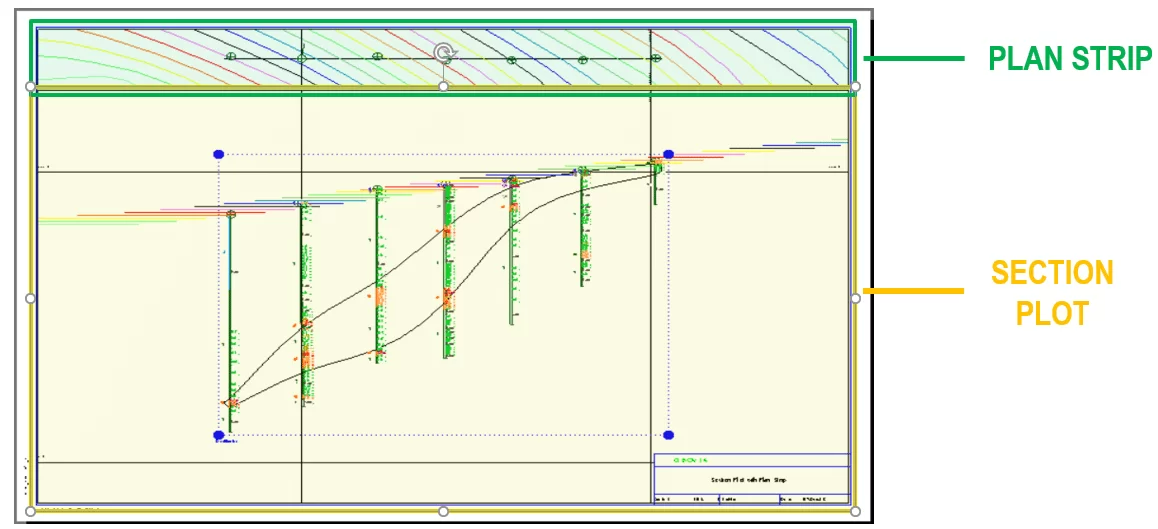Click the right-middle white resize handle

(856, 298)
